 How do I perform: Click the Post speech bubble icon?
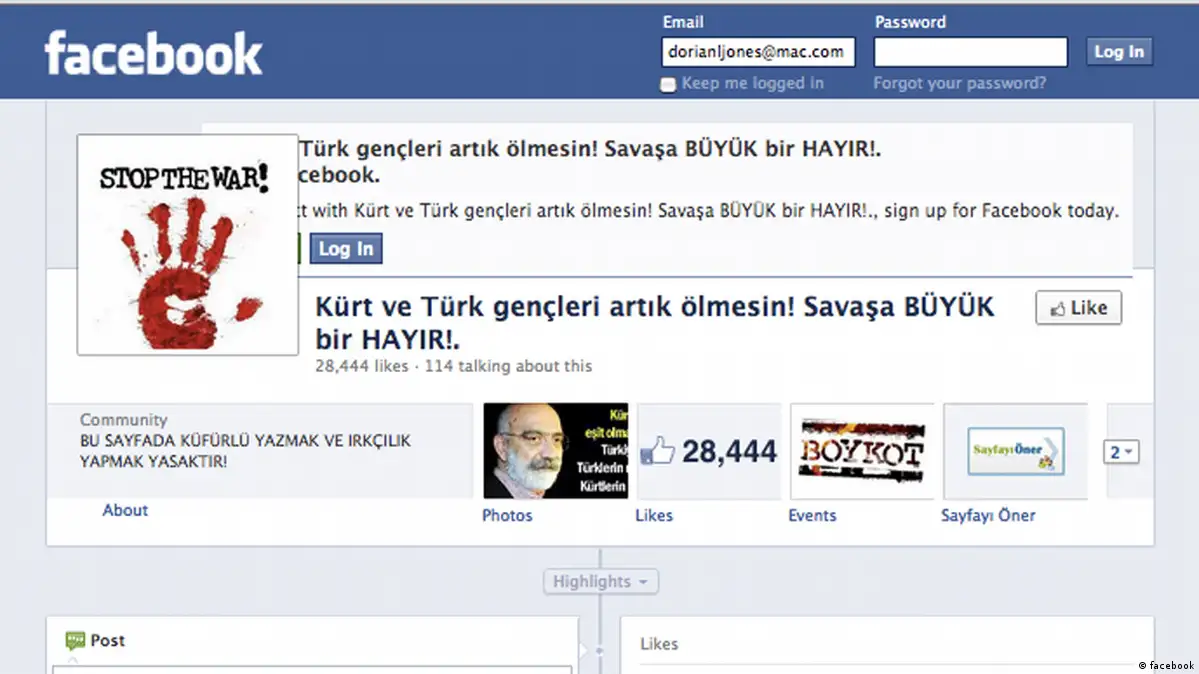pos(75,641)
